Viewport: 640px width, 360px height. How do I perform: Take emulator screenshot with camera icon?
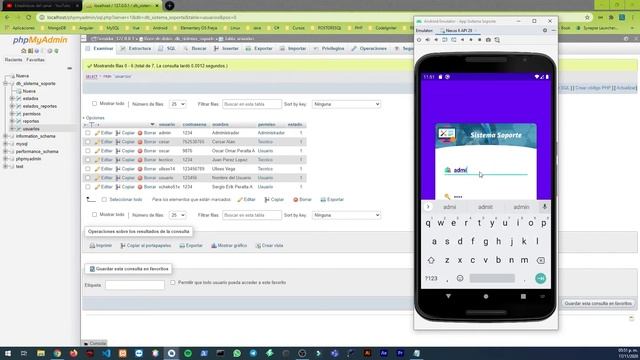point(488,40)
